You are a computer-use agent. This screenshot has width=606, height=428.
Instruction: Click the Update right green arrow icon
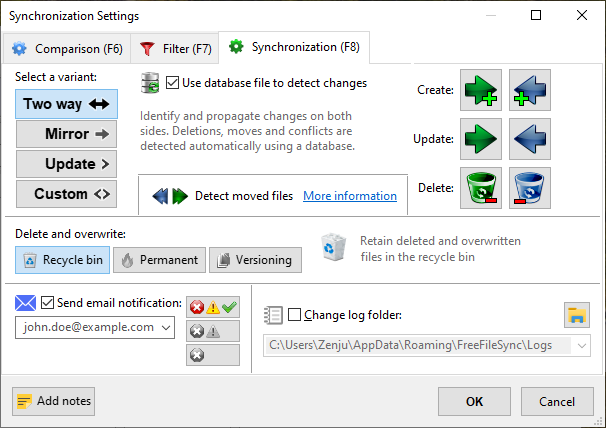click(x=481, y=139)
